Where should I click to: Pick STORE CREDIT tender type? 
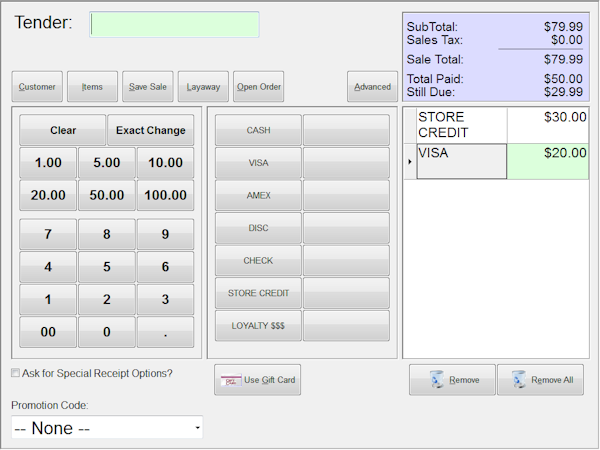click(x=258, y=293)
